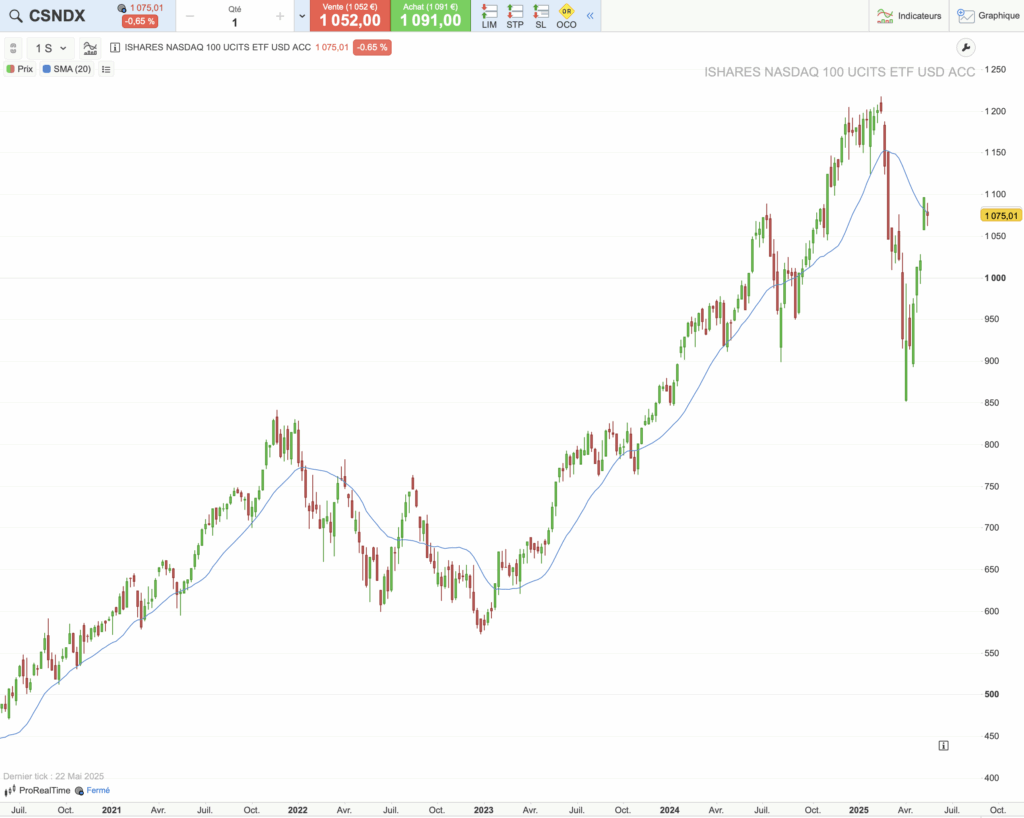Viewport: 1024px width, 818px height.
Task: Open the legend list icon
Action: pyautogui.click(x=106, y=69)
